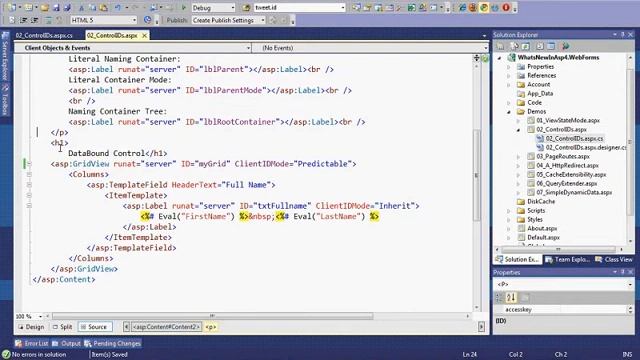Switch to the Team Explorer tab
This screenshot has width=640, height=360.
point(567,260)
